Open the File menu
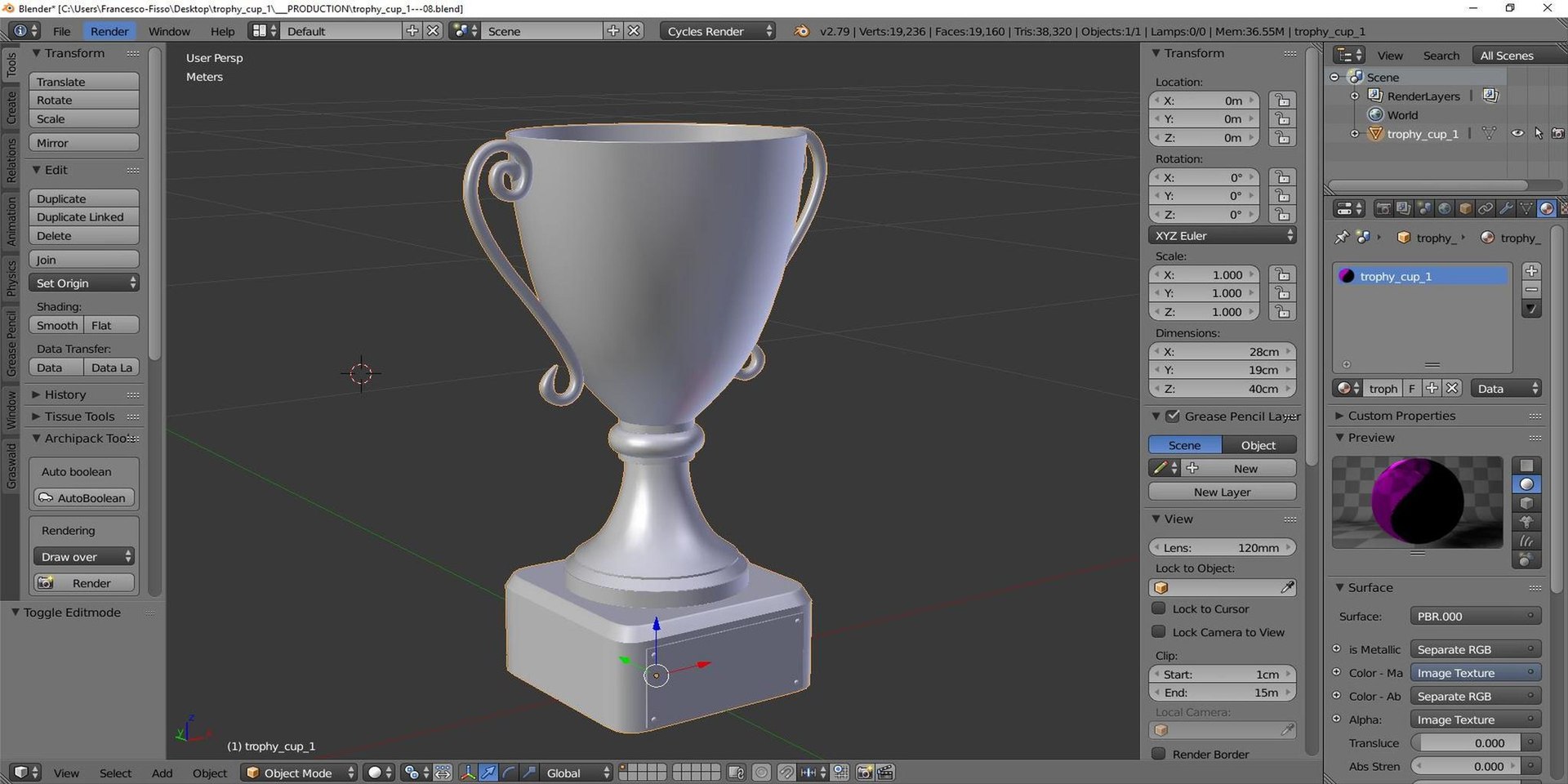Image resolution: width=1568 pixels, height=784 pixels. [61, 31]
